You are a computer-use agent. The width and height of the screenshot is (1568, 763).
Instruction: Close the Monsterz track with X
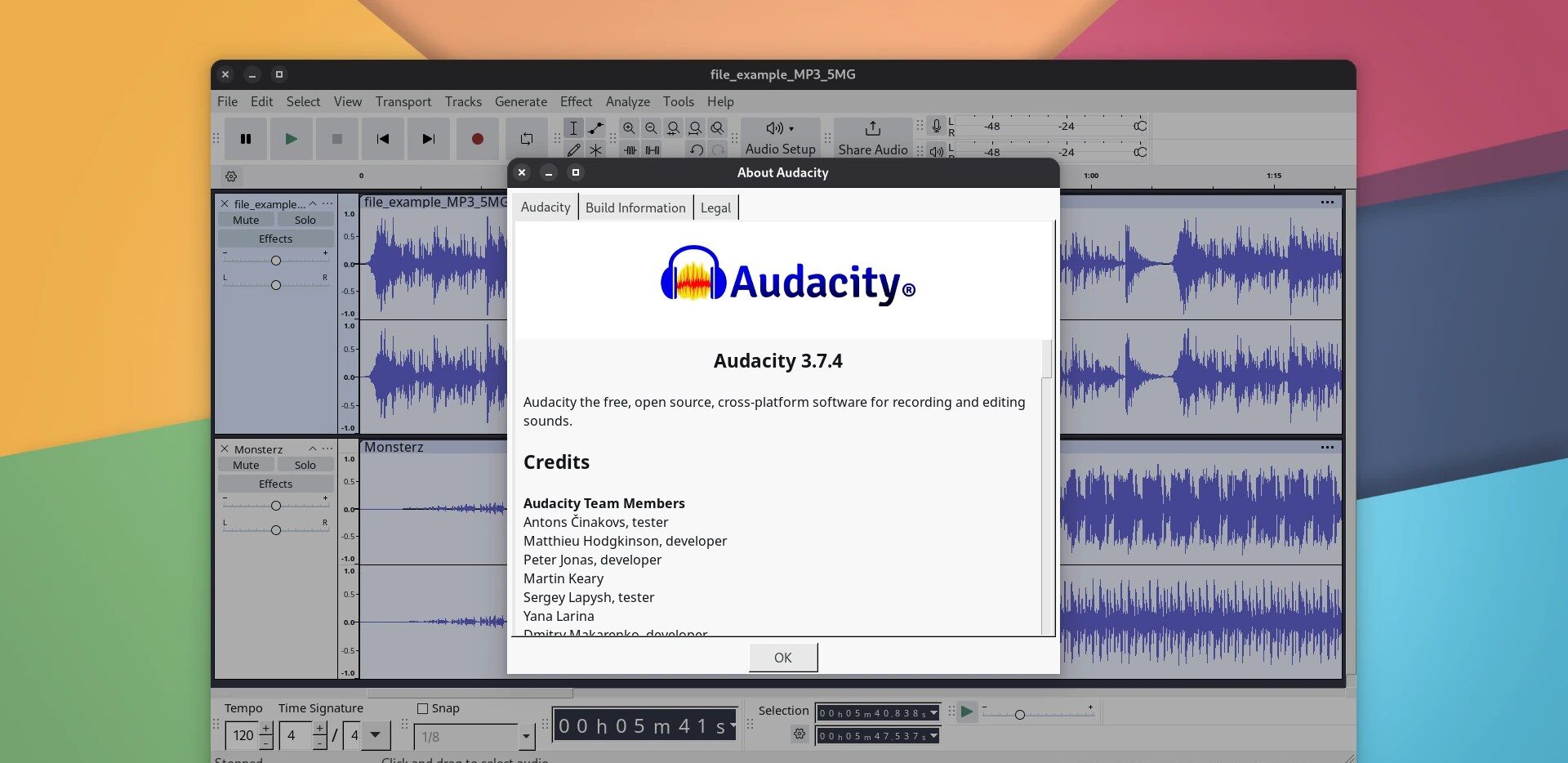(225, 448)
